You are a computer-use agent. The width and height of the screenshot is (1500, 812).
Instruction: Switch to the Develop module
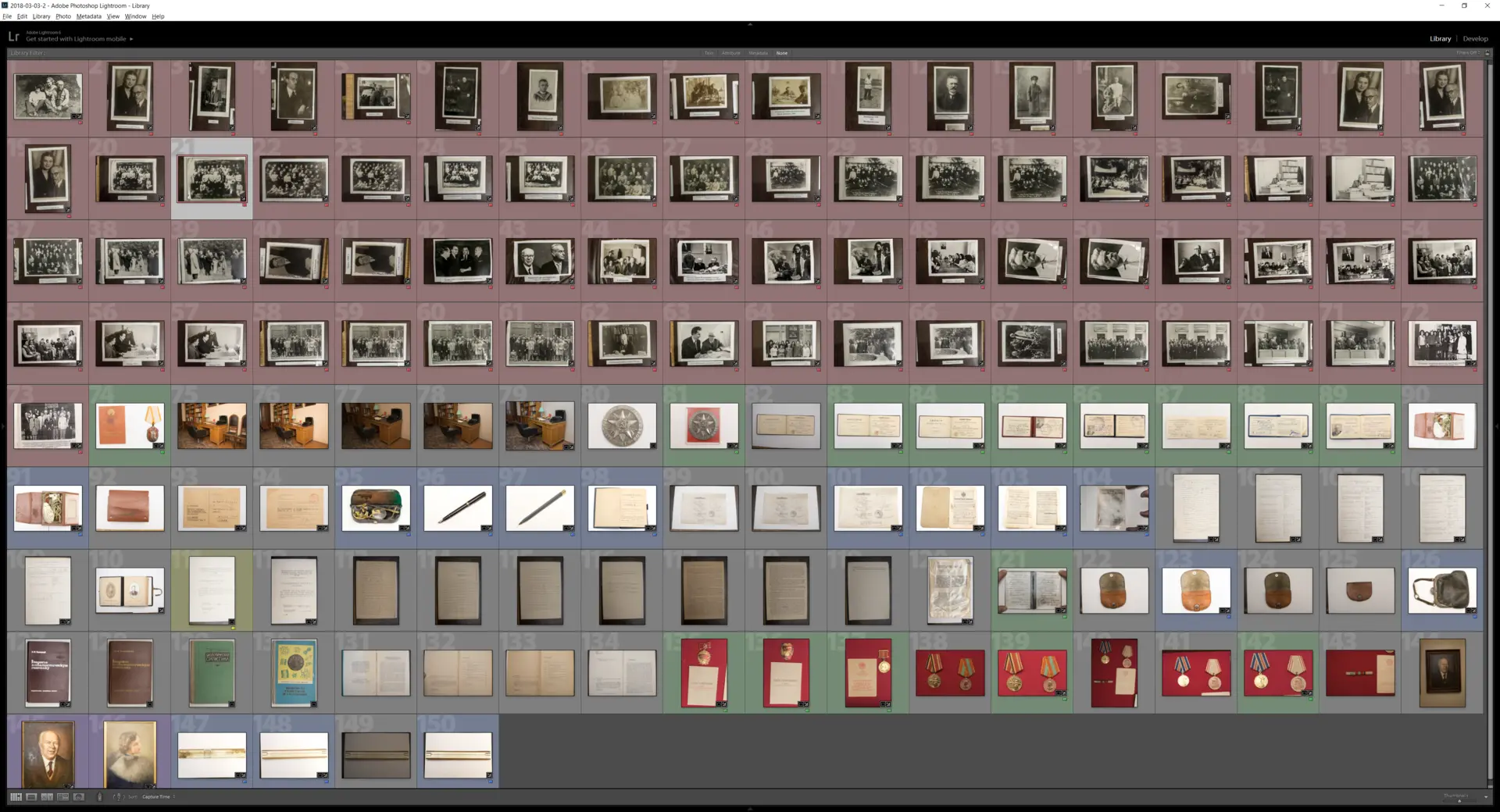tap(1475, 38)
